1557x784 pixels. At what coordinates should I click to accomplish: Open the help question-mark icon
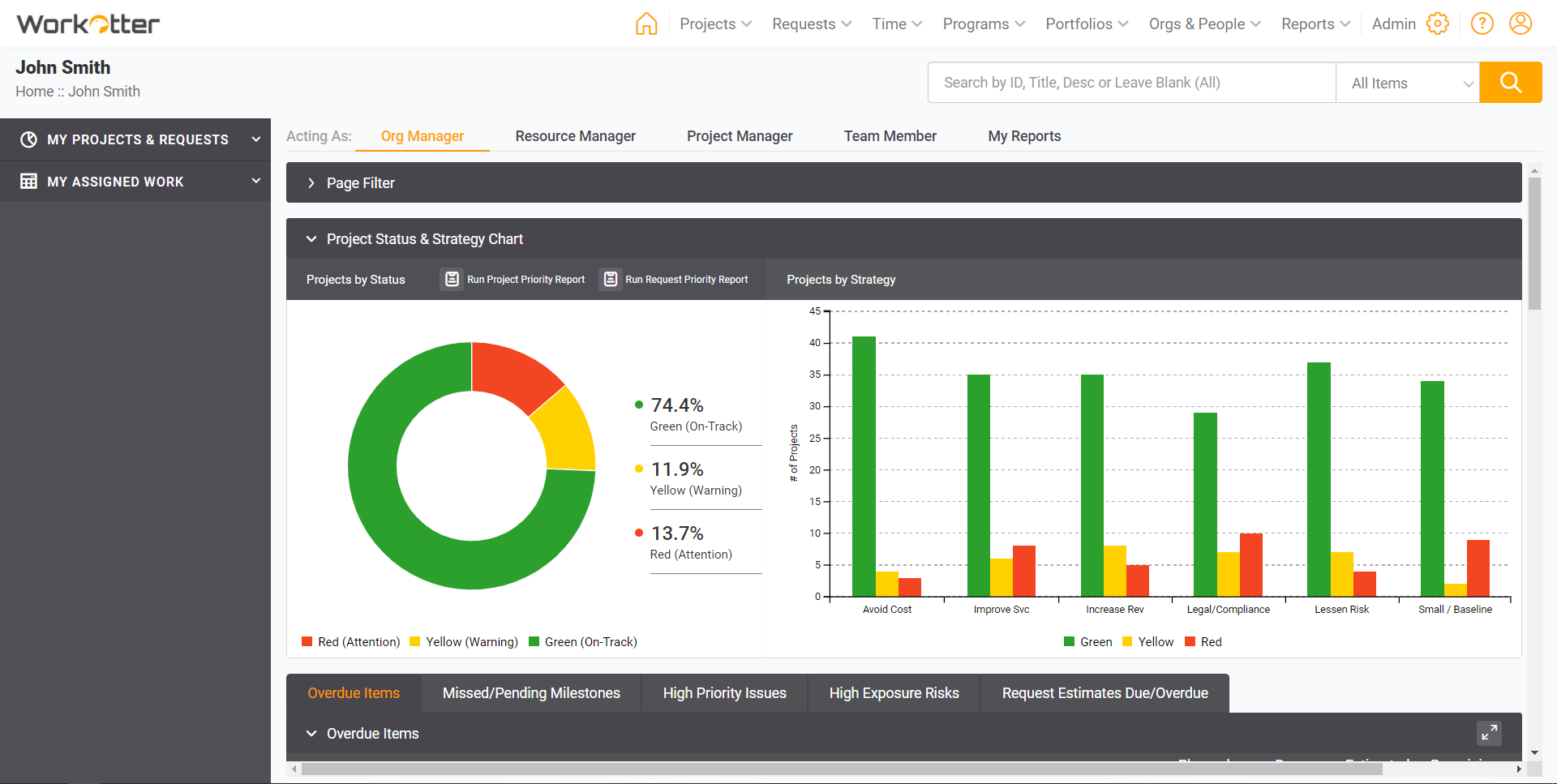[x=1482, y=24]
